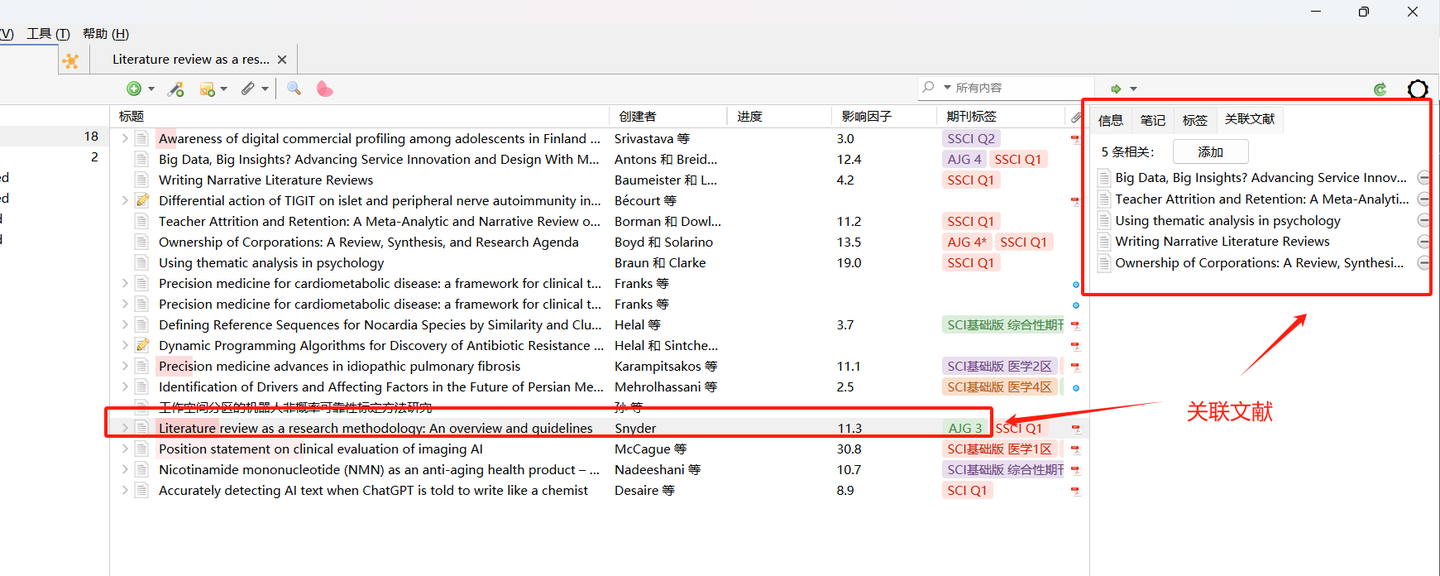Image resolution: width=1440 pixels, height=576 pixels.
Task: Expand the Defining Reference Sequences for Nocardia row
Action: click(125, 325)
